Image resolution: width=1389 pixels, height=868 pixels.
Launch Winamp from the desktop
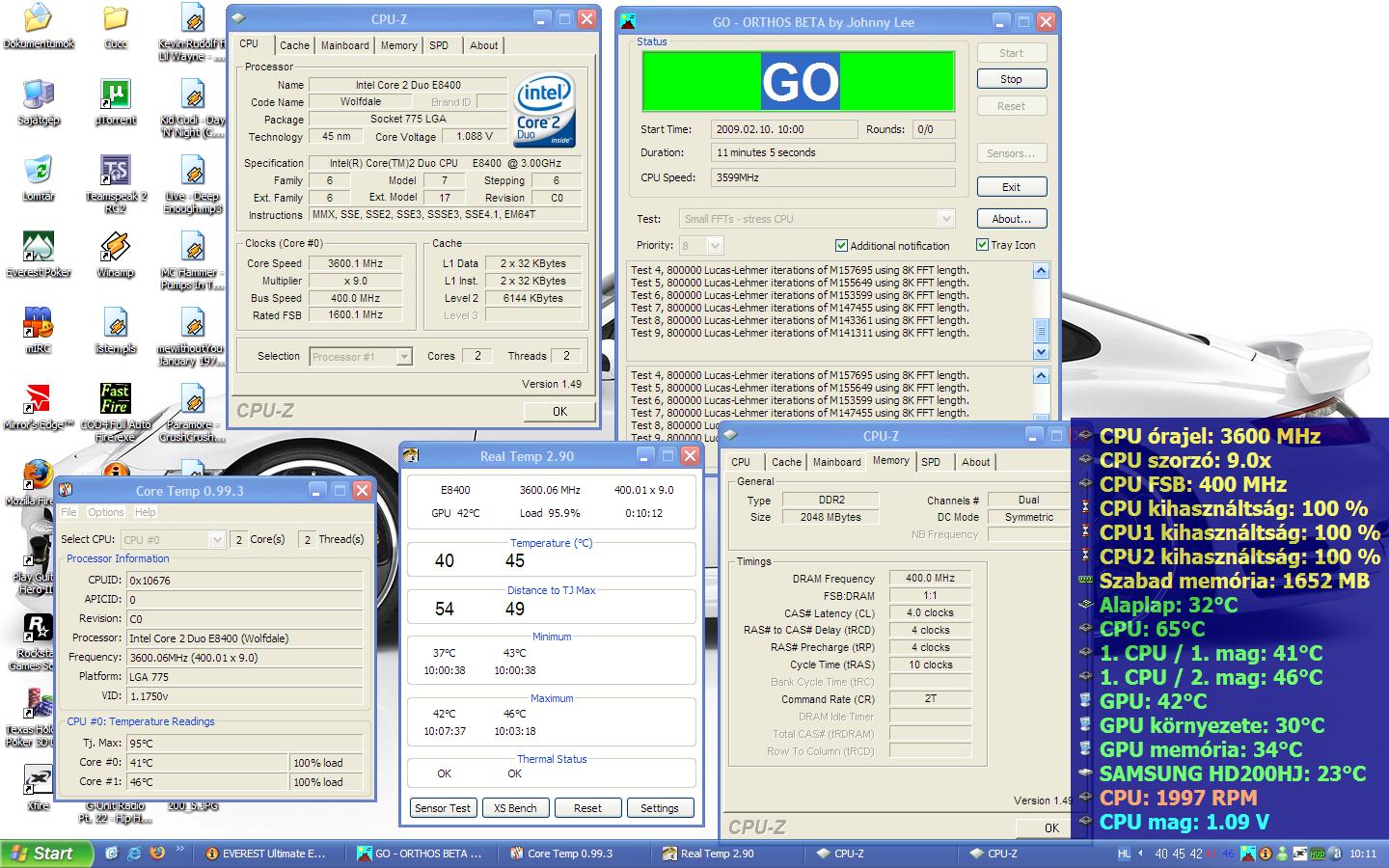tap(115, 254)
